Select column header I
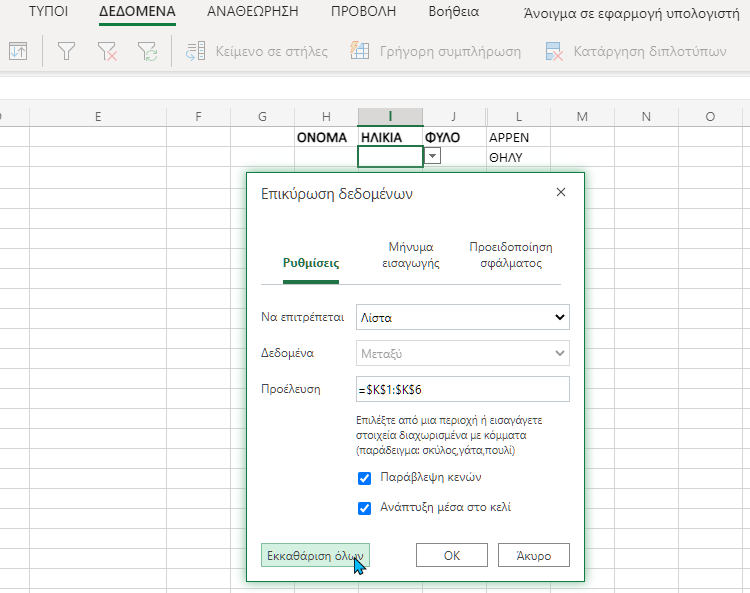Image resolution: width=750 pixels, height=593 pixels. 390,117
